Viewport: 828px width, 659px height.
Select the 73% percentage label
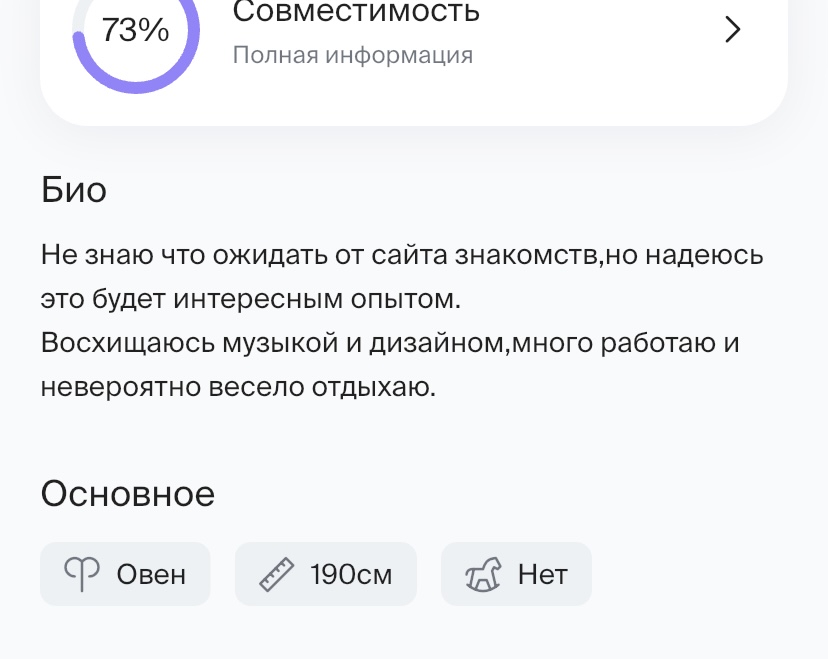135,30
